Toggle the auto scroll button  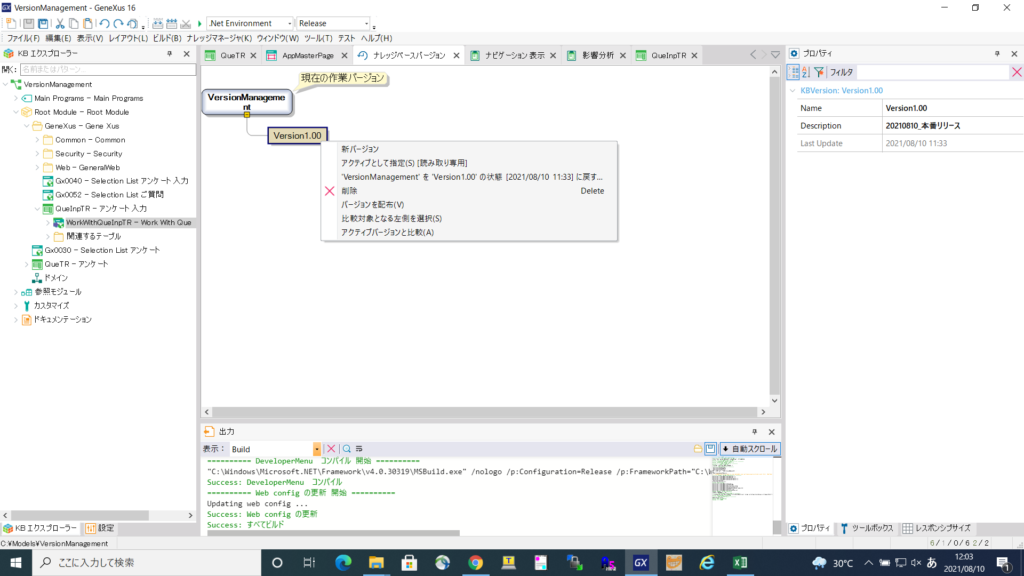click(749, 449)
